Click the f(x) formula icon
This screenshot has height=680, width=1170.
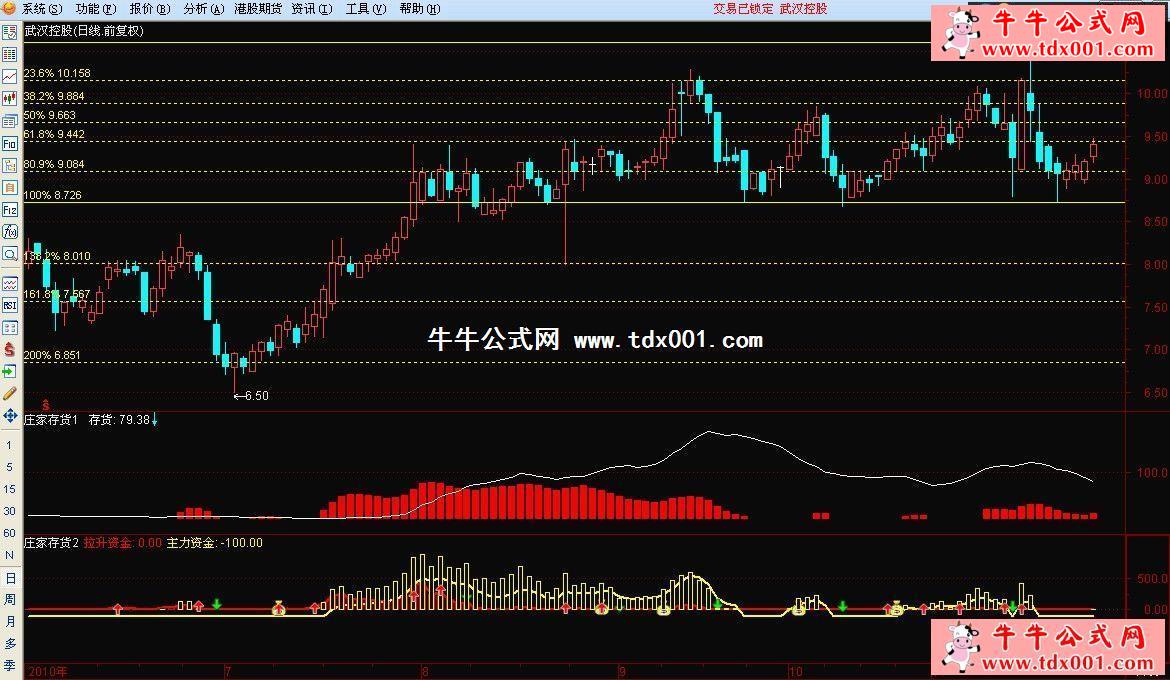point(10,232)
